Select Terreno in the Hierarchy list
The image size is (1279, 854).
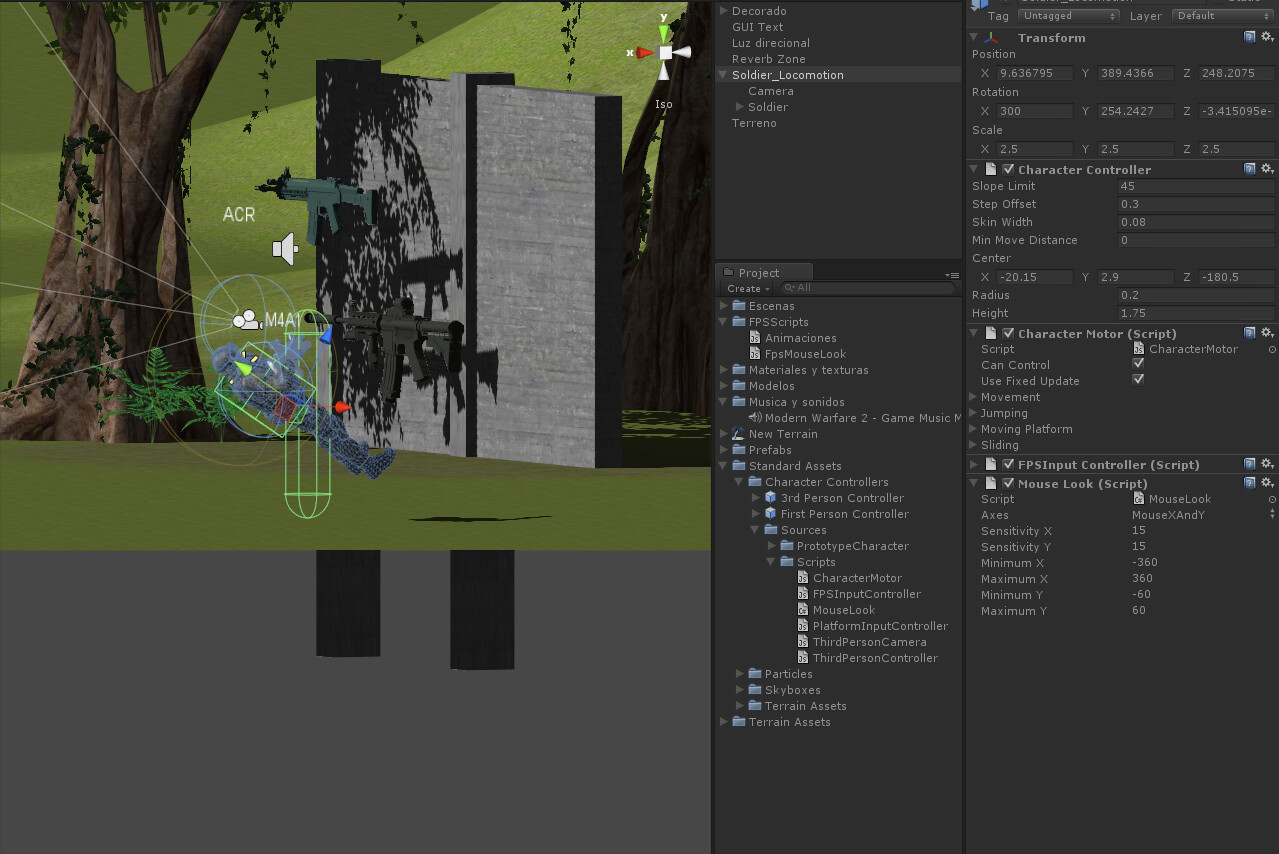click(x=754, y=123)
